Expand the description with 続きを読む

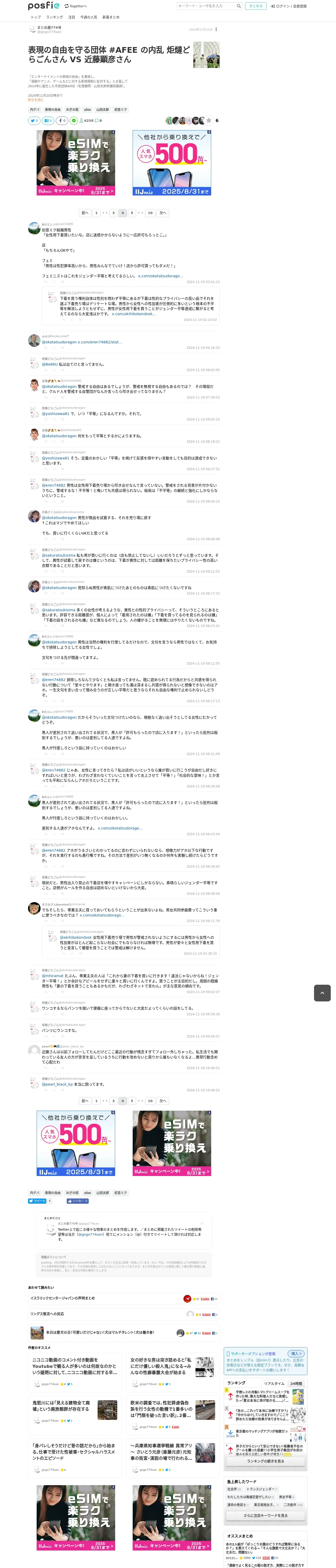(x=35, y=100)
